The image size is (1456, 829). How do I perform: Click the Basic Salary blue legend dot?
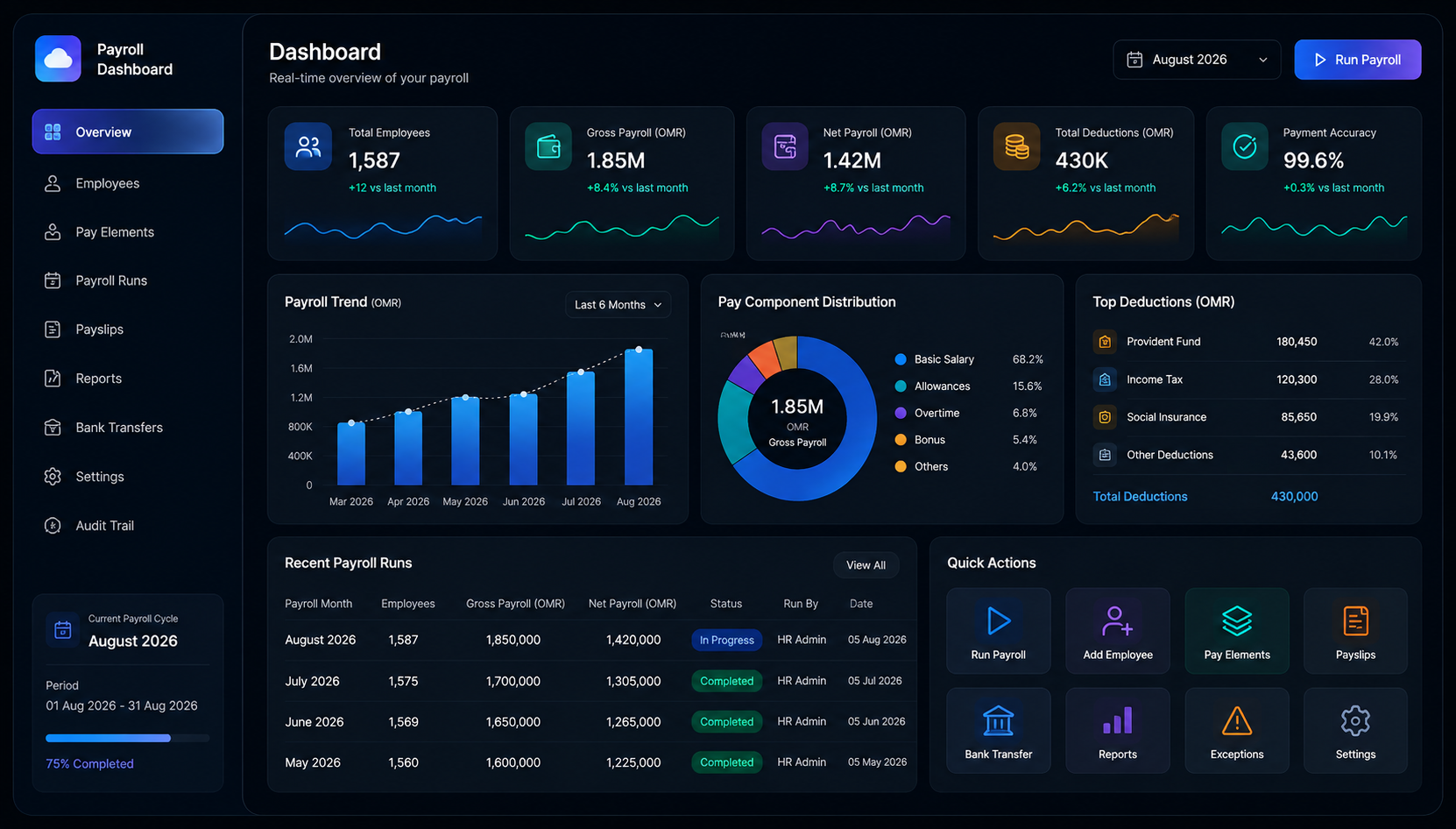(901, 359)
